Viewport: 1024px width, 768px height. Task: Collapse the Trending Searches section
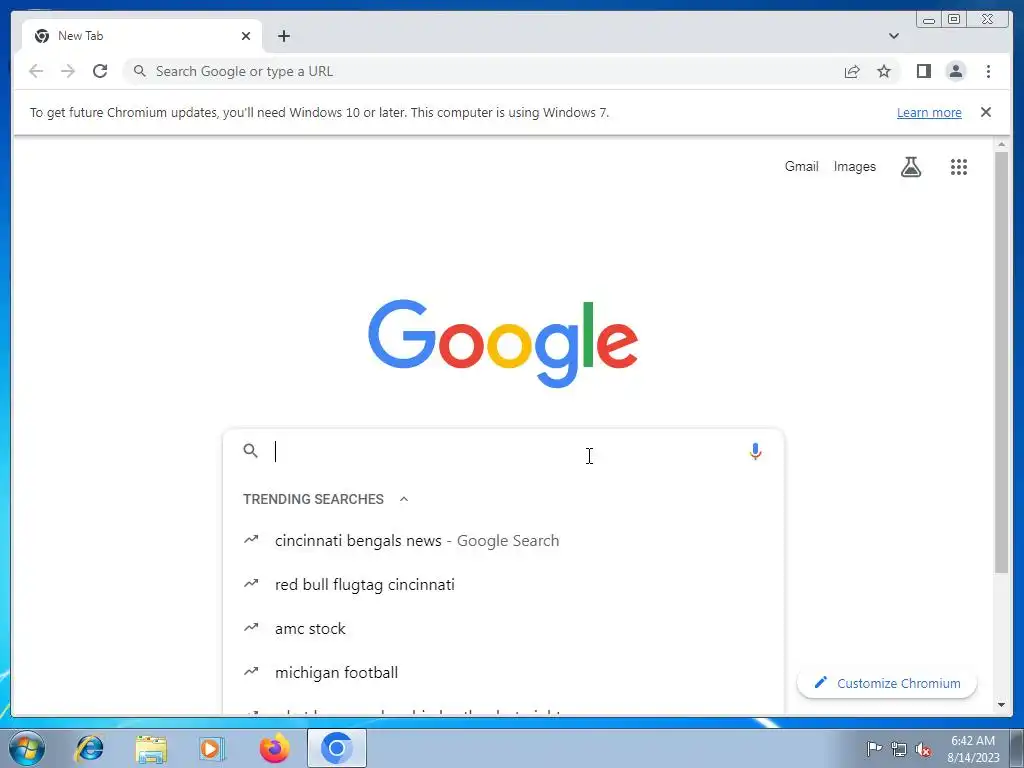click(x=404, y=499)
